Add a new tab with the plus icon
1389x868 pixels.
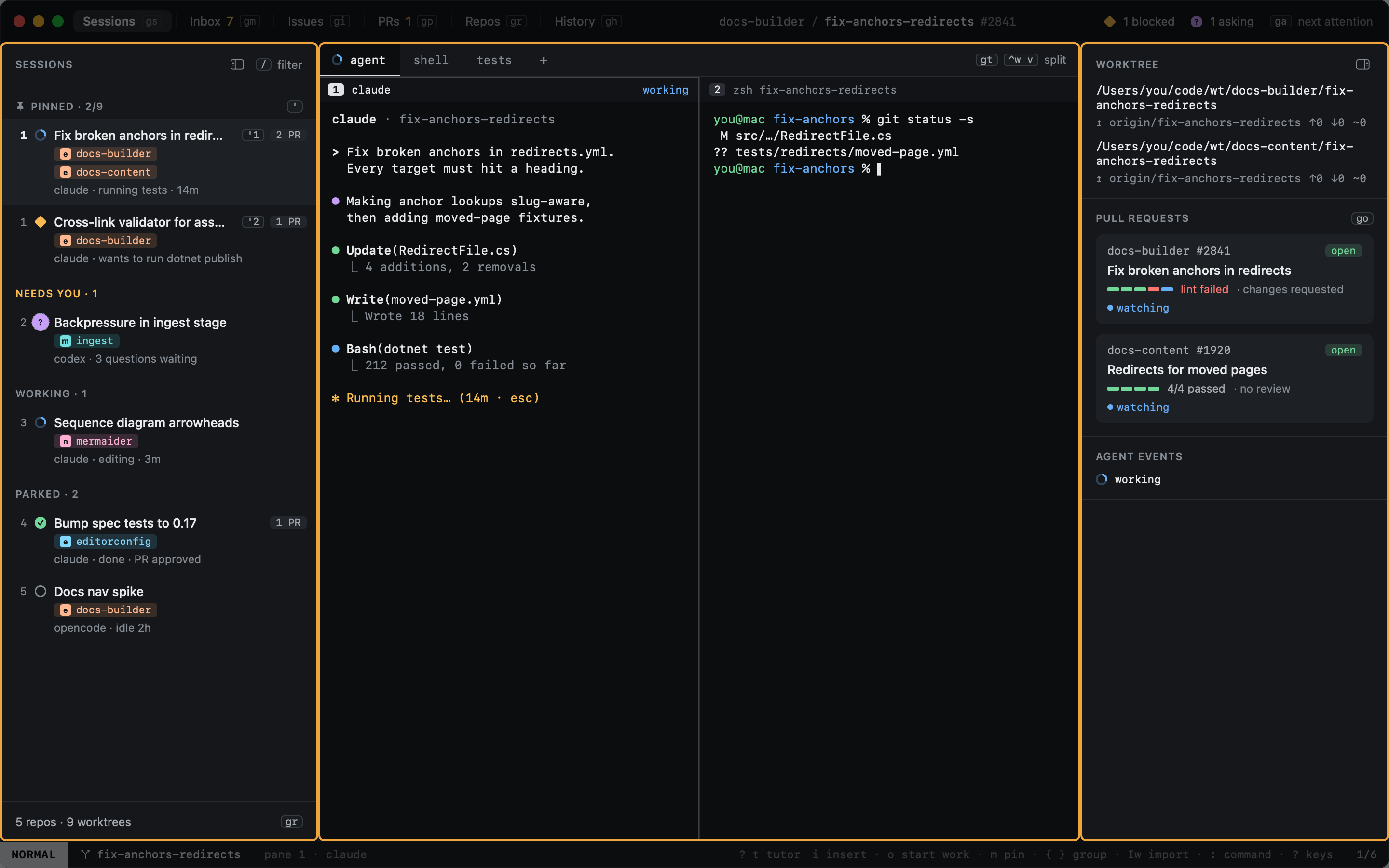pyautogui.click(x=543, y=60)
